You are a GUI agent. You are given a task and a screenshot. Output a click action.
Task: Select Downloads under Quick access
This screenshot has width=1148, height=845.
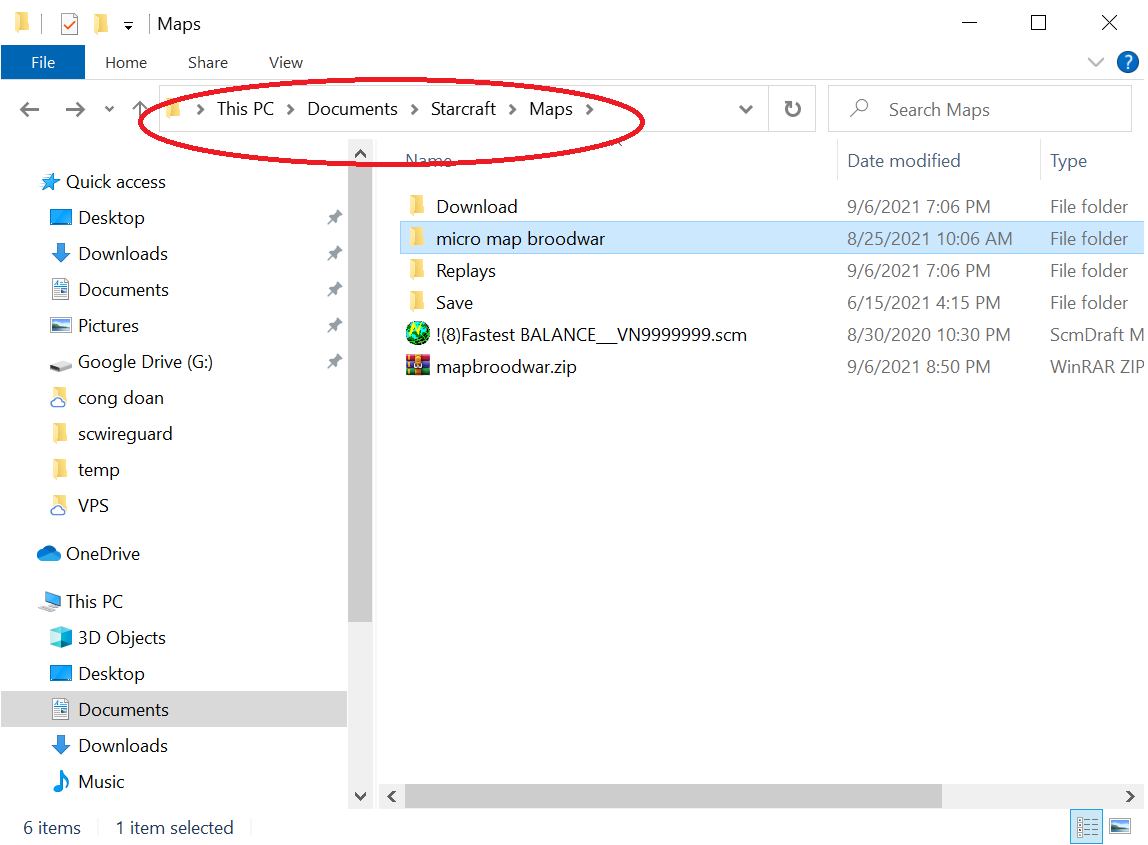[x=123, y=253]
